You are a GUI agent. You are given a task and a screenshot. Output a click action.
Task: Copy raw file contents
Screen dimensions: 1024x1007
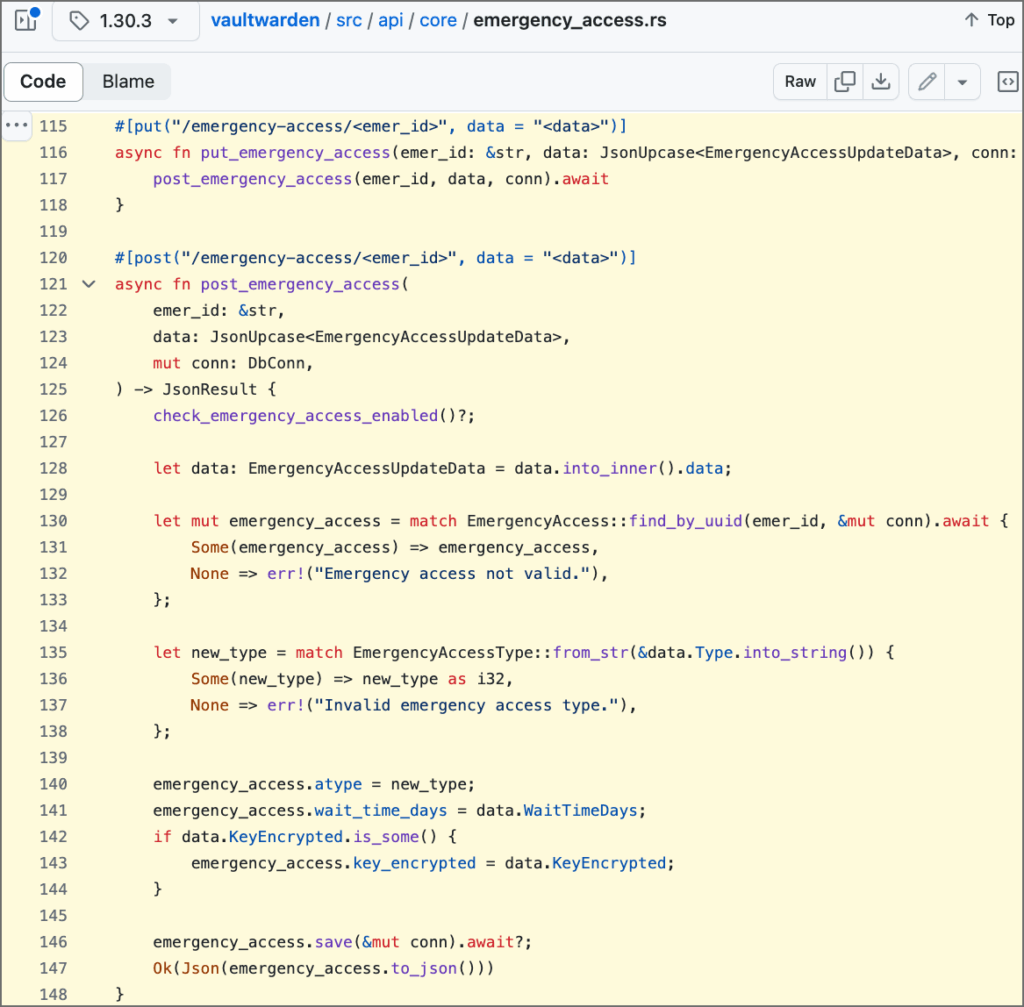tap(845, 82)
